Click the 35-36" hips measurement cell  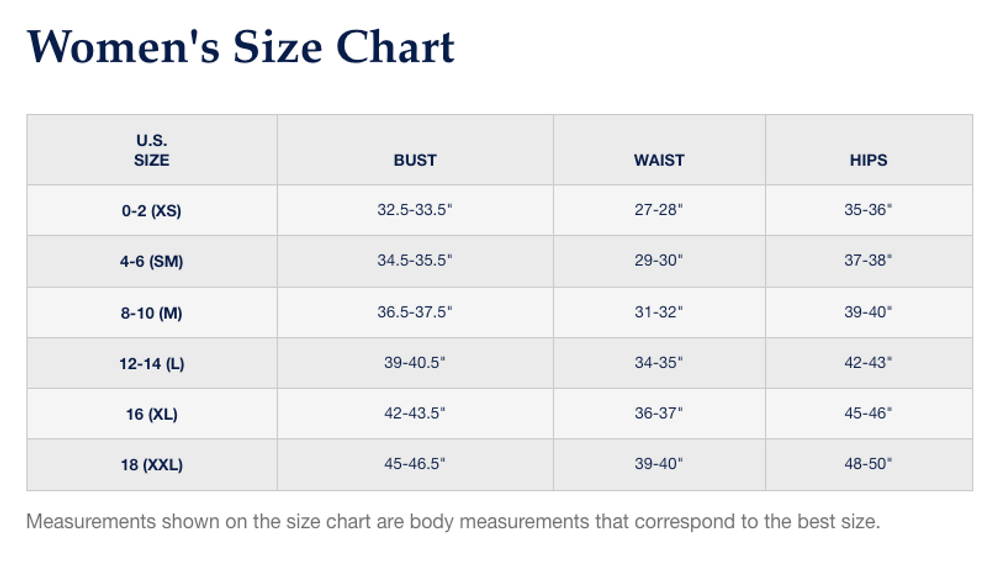(x=868, y=211)
